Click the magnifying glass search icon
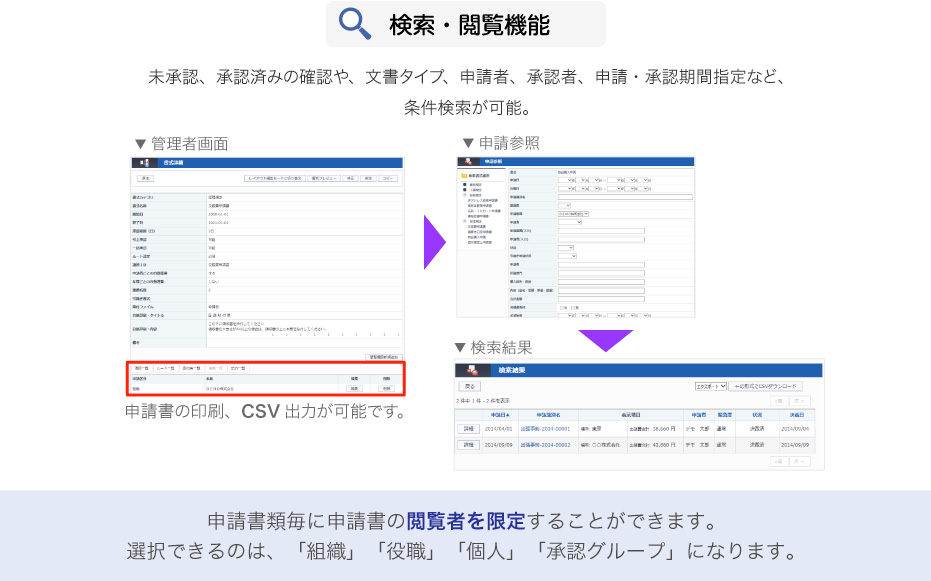Viewport: 931px width, 581px height. click(356, 24)
